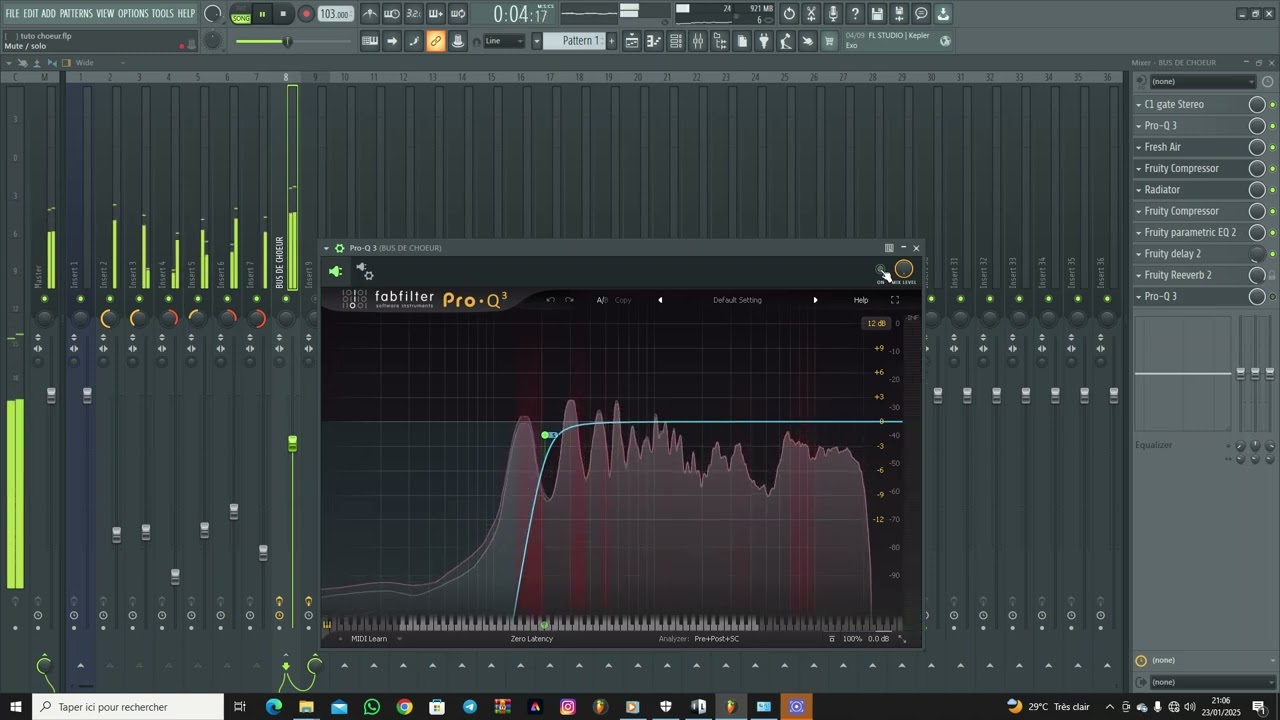The height and width of the screenshot is (720, 1280).
Task: Toggle the green plug enable icon in Pro-Q 3
Action: [x=336, y=272]
